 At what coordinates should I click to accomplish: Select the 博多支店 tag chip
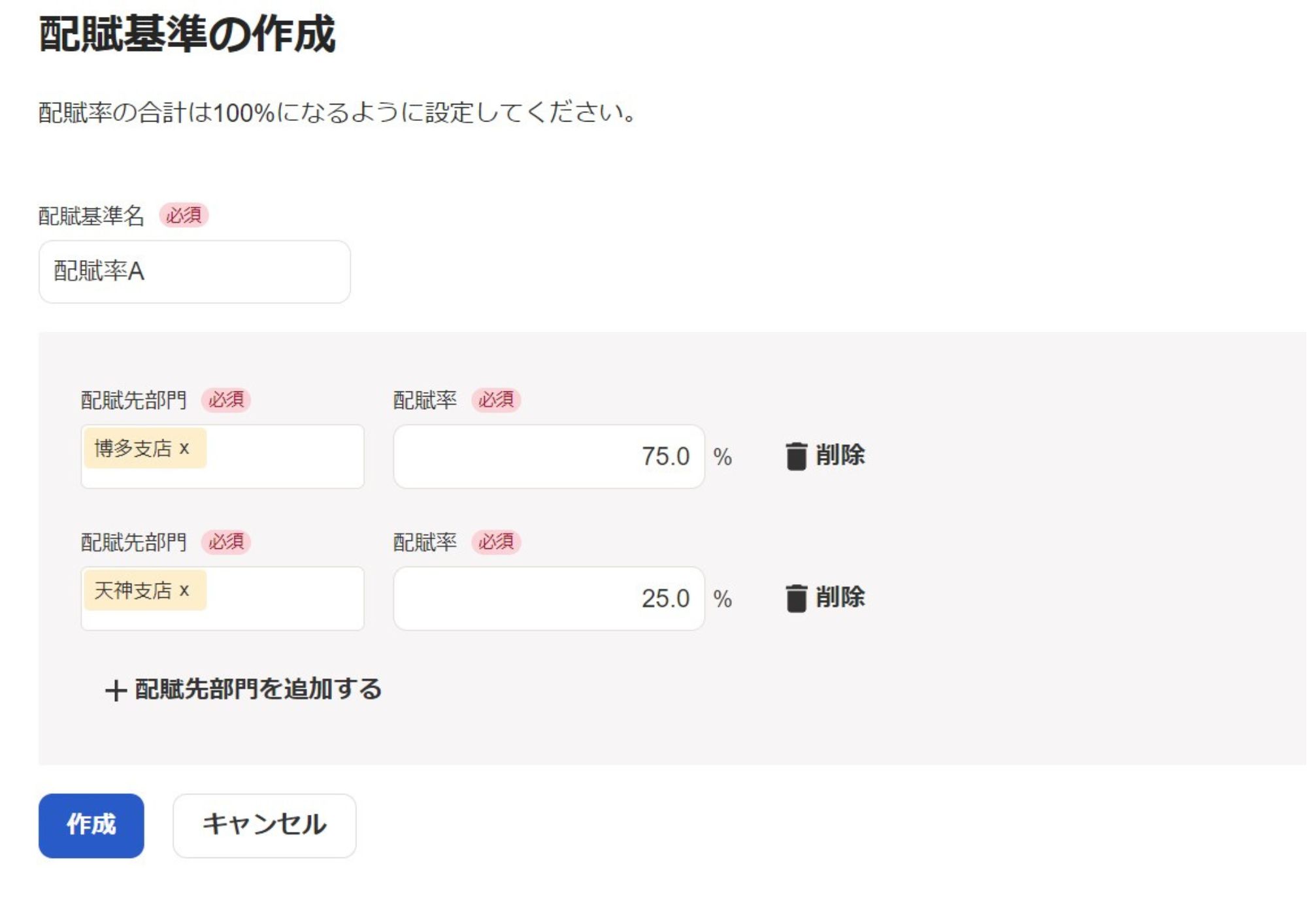click(x=133, y=448)
